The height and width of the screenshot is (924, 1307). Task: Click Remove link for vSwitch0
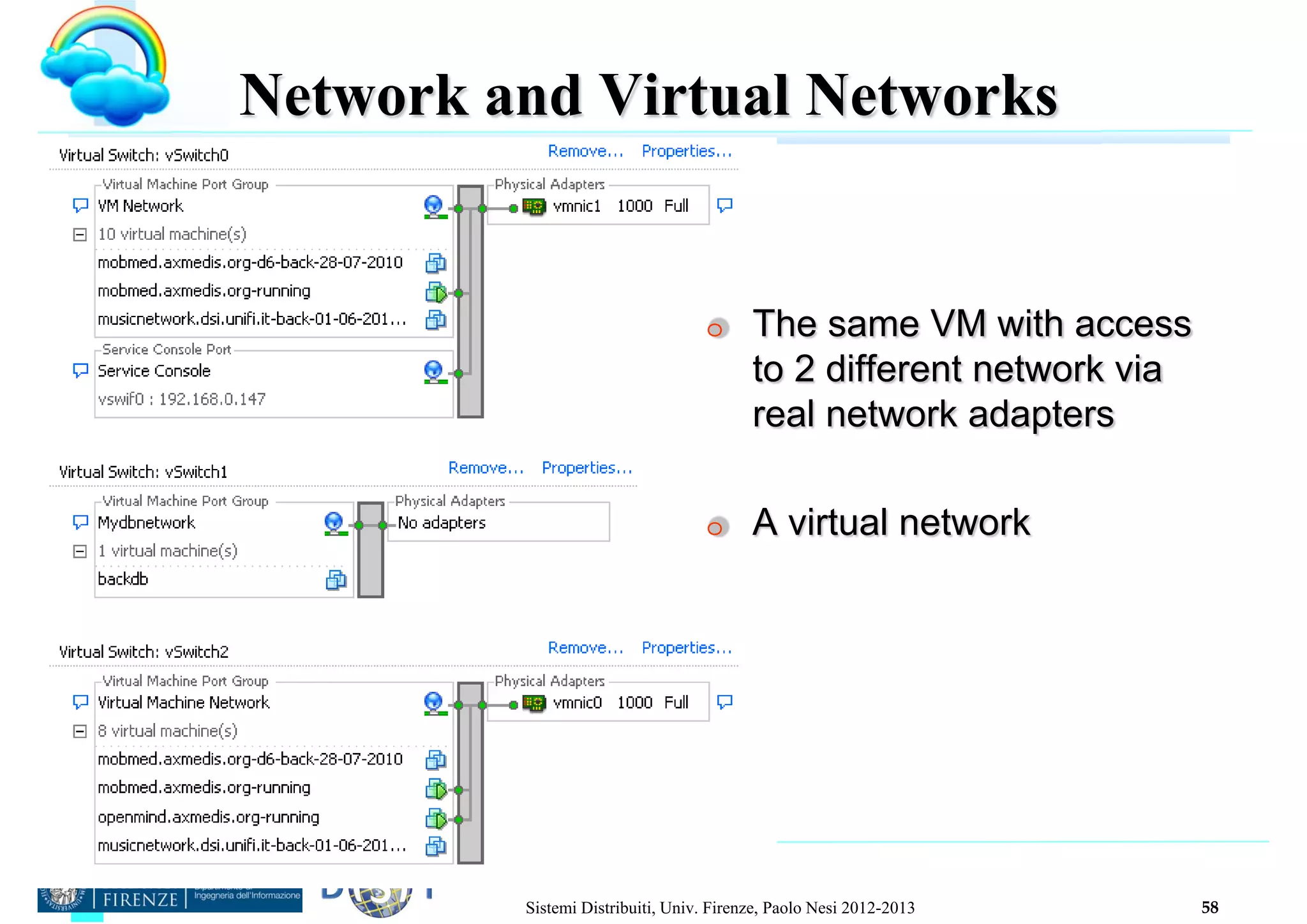tap(585, 151)
